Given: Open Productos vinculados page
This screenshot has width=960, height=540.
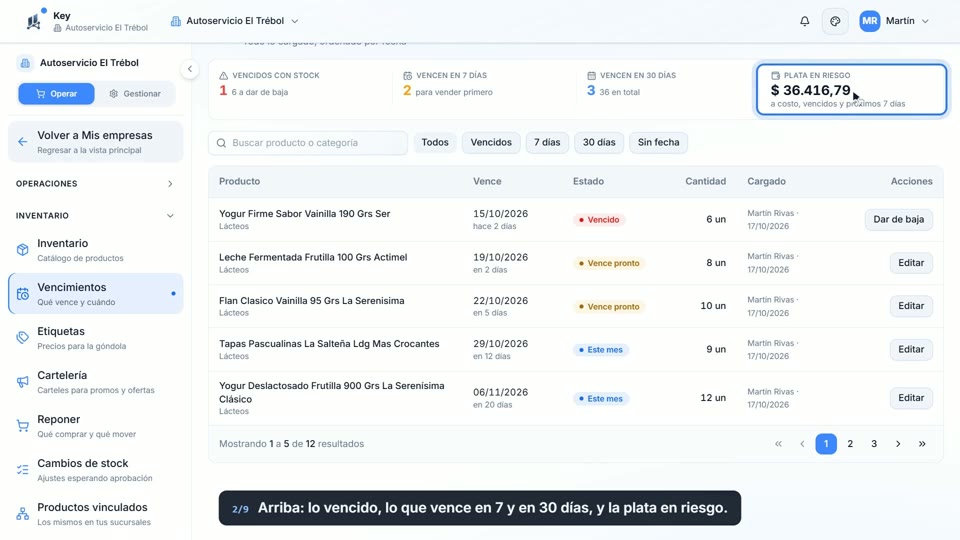Looking at the screenshot, I should point(96,514).
